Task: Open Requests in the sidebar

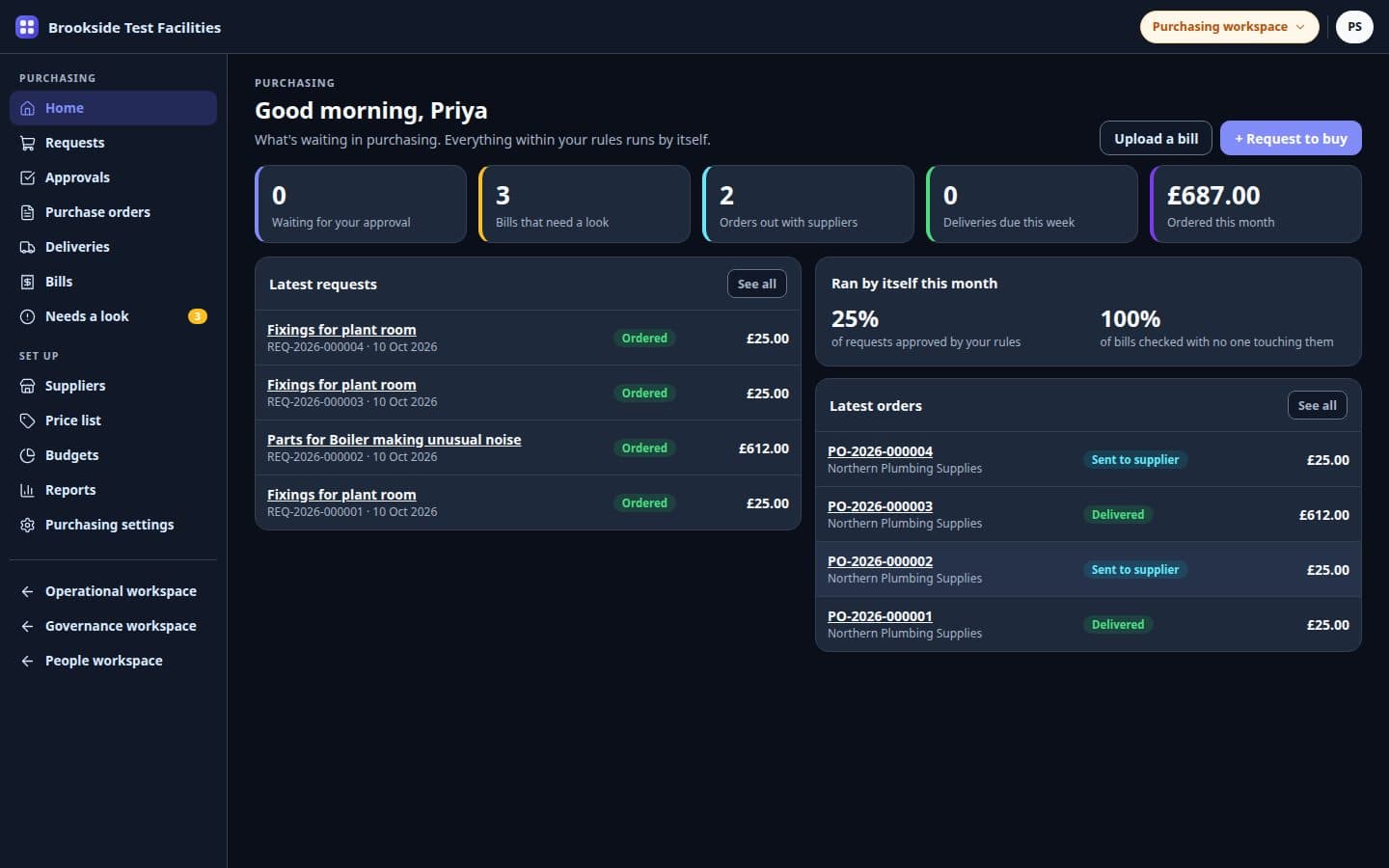Action: 113,143
